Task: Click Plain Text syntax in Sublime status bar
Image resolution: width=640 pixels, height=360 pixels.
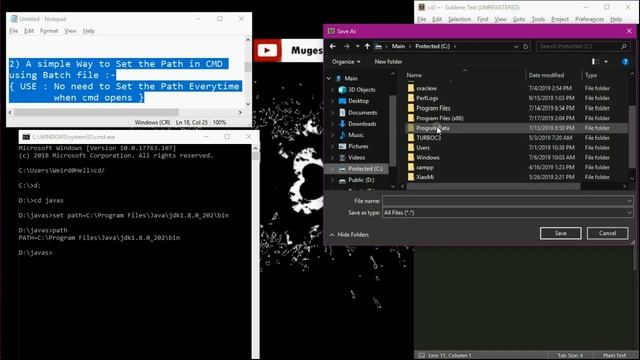Action: (614, 356)
